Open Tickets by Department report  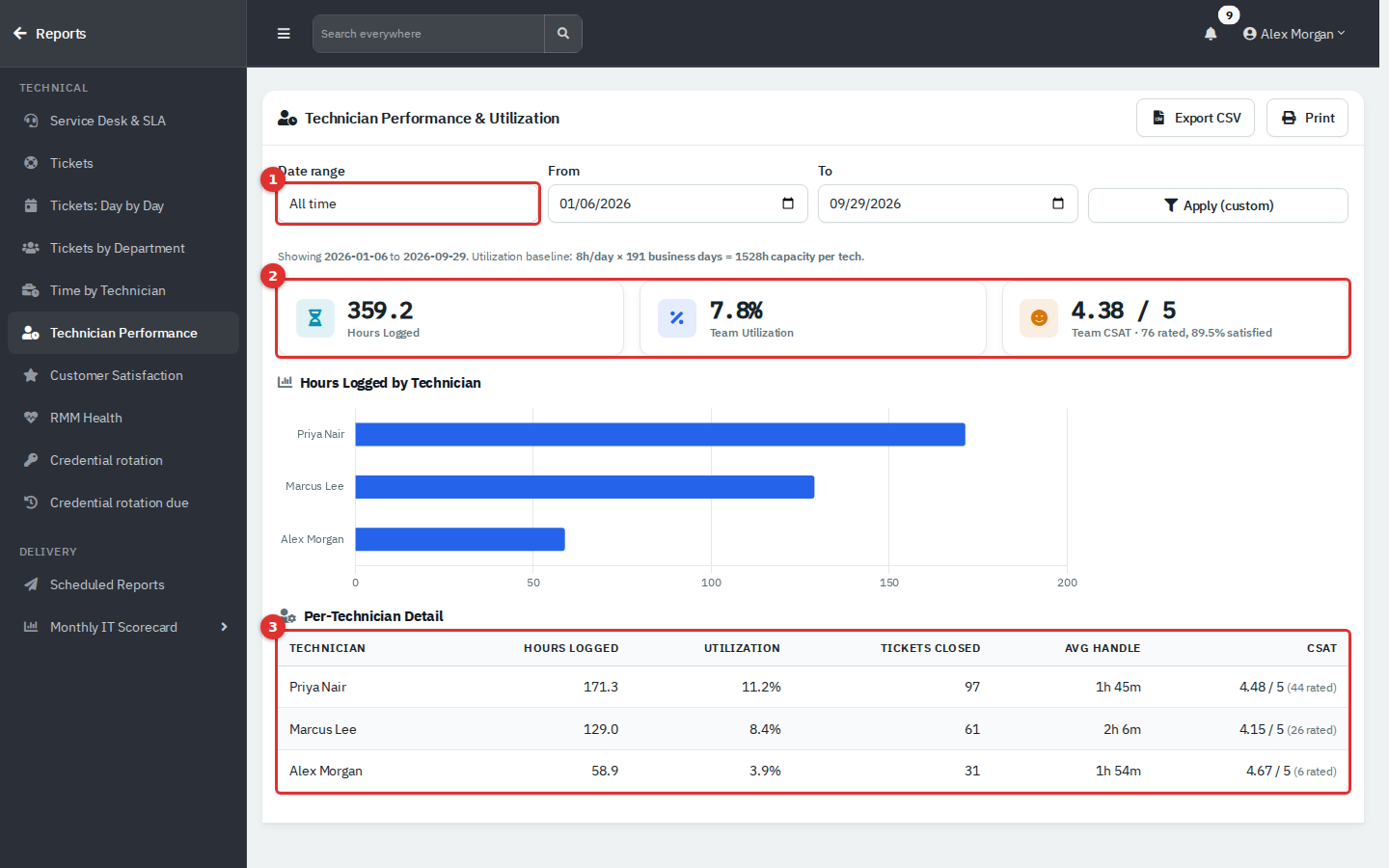point(123,248)
